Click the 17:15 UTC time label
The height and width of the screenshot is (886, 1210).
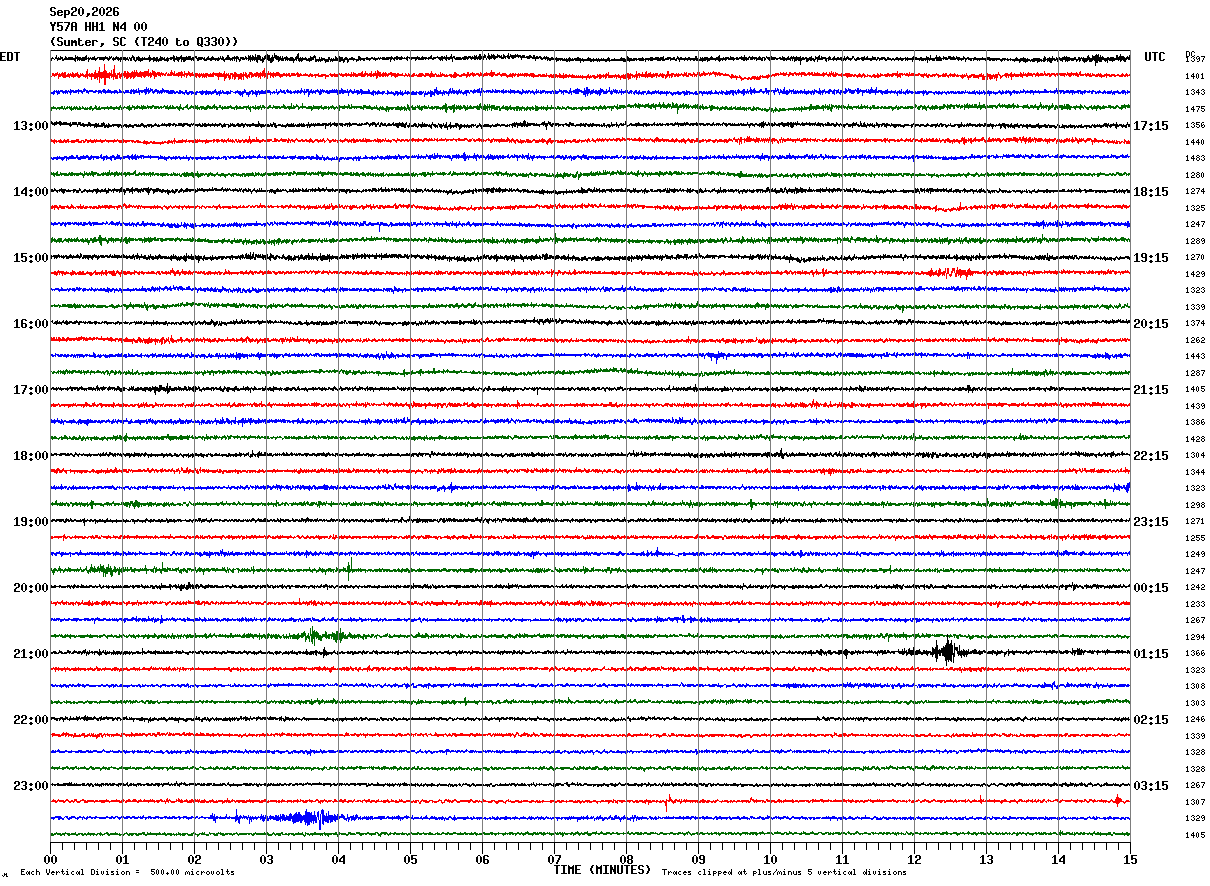[1151, 126]
